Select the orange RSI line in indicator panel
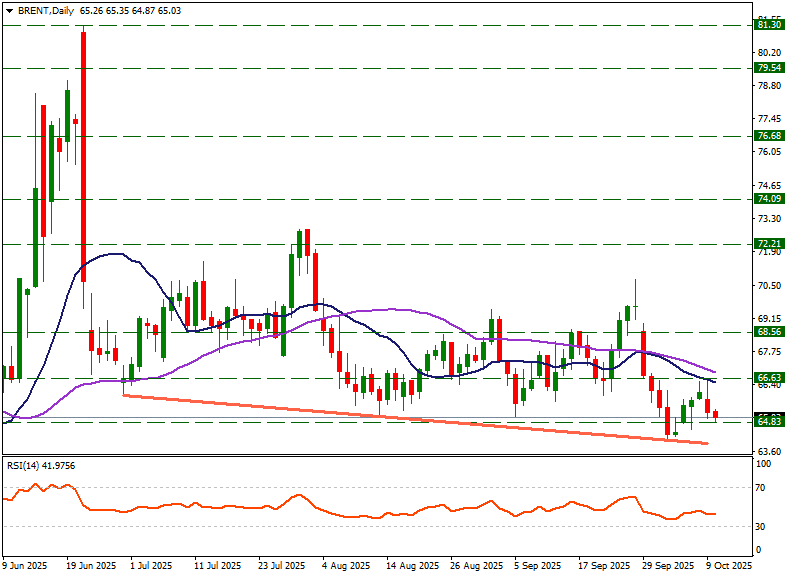The height and width of the screenshot is (577, 792). point(200,505)
